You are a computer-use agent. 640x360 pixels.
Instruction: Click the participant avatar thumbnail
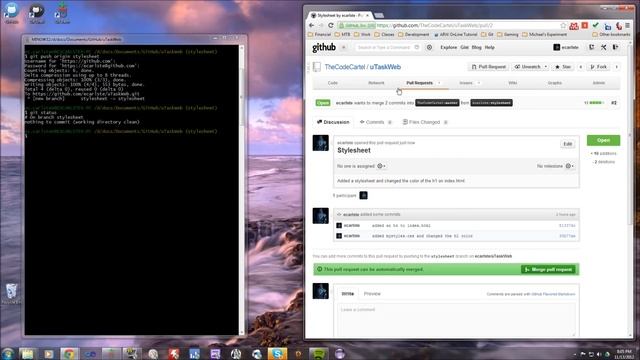[x=363, y=196]
